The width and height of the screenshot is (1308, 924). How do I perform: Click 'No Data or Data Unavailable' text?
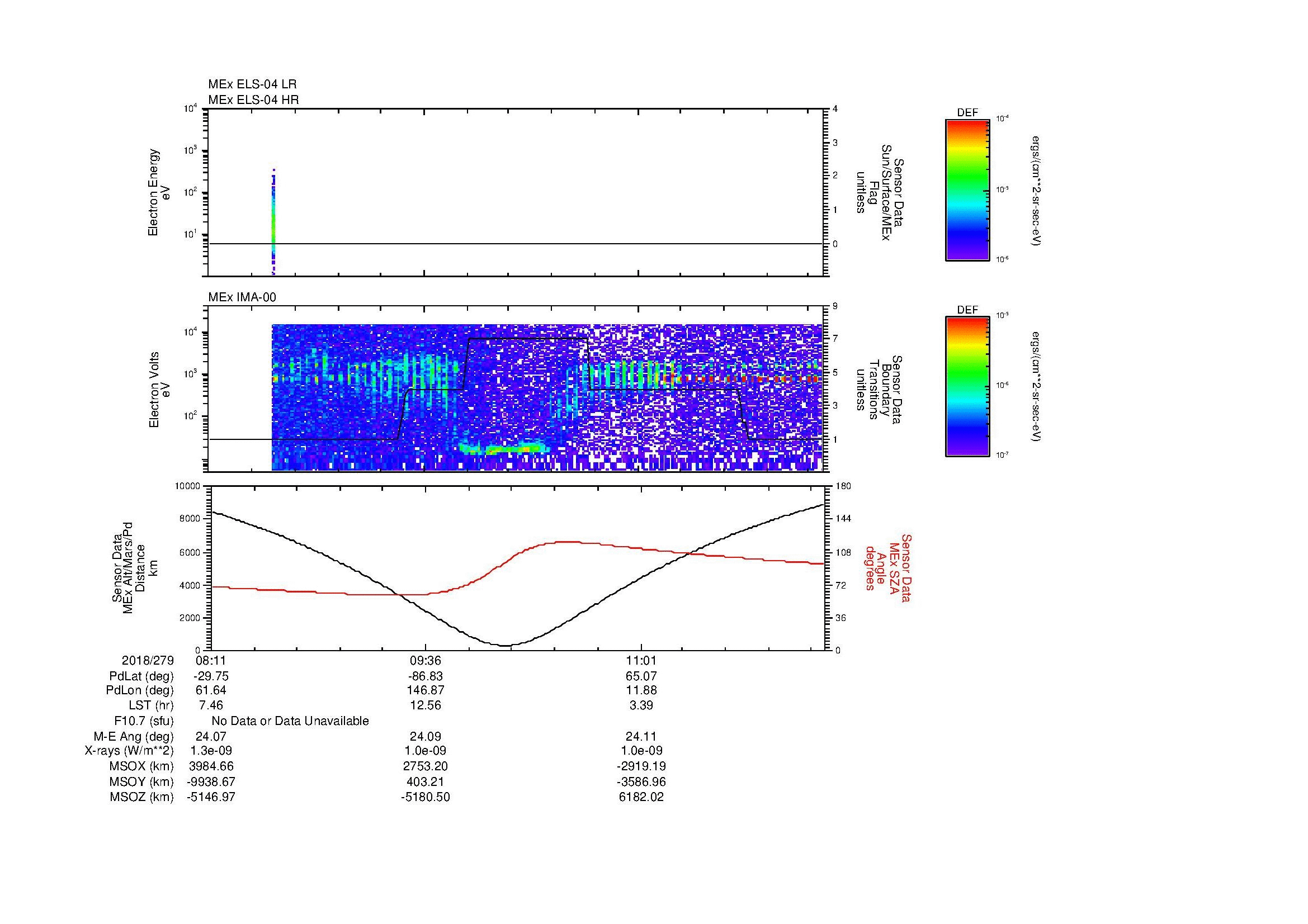290,721
